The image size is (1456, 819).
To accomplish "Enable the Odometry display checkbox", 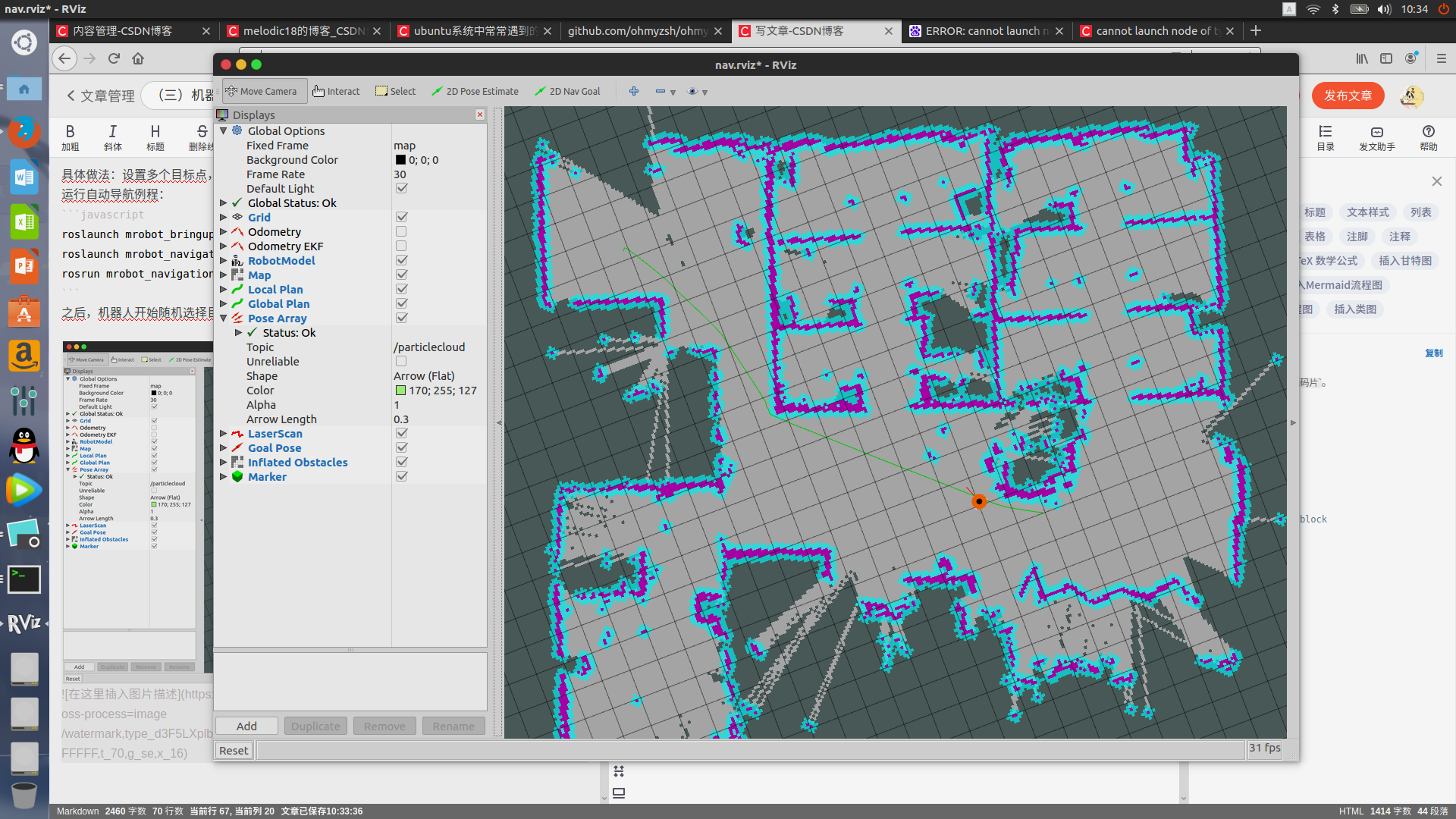I will tap(401, 231).
